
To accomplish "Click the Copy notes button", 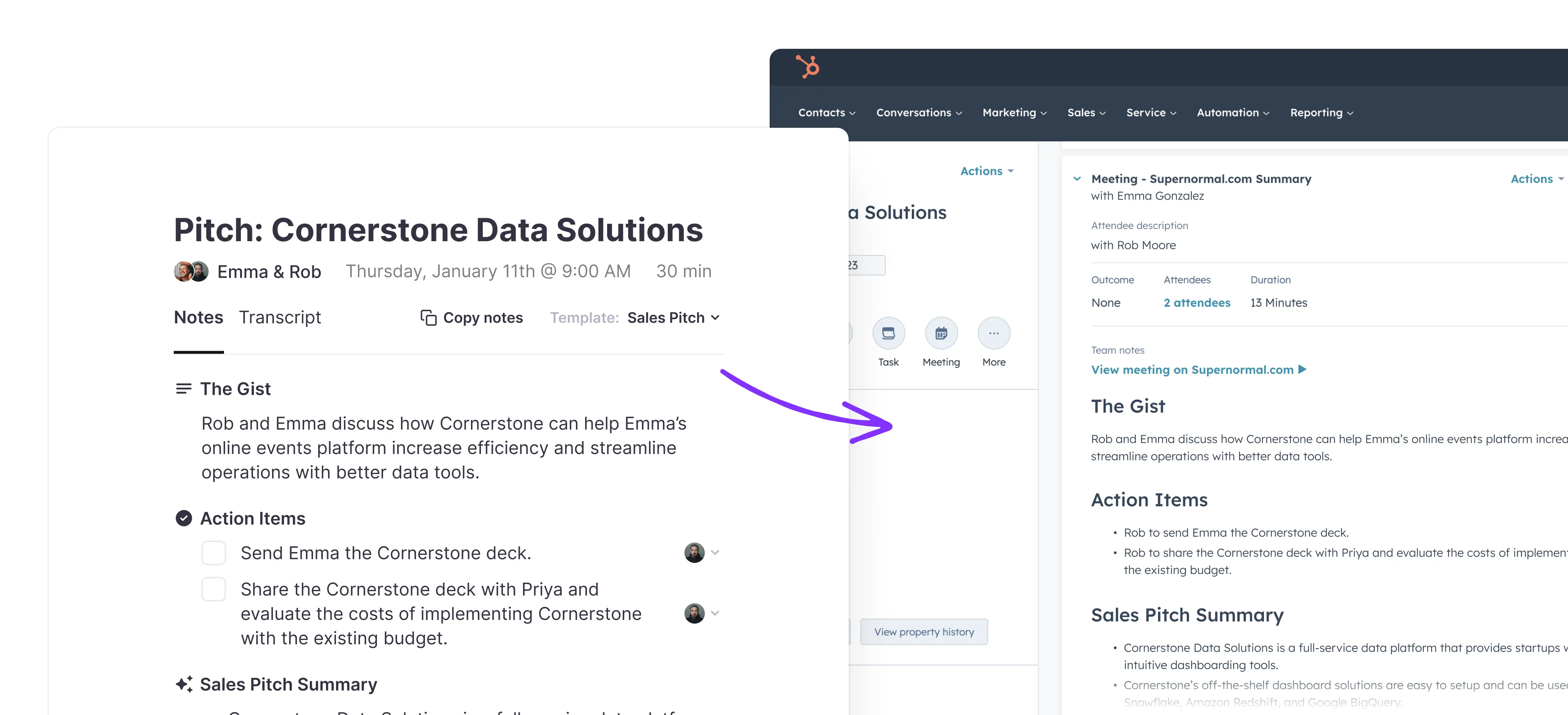I will pos(472,318).
